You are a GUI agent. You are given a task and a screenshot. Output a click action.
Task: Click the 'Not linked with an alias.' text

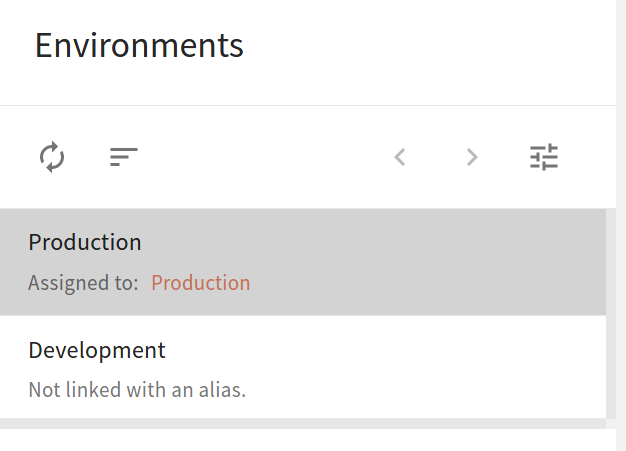(x=137, y=390)
